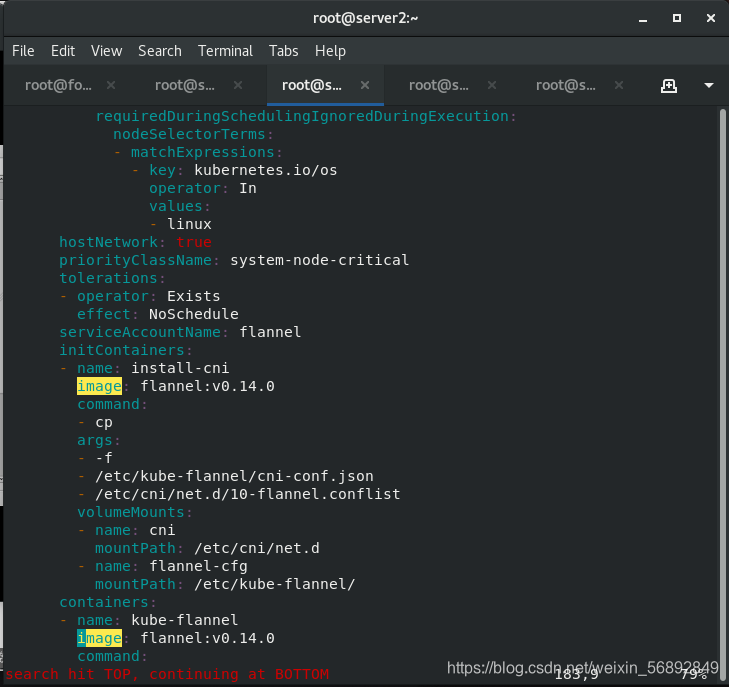Click 'kubernetes.io/os' key value
This screenshot has height=687, width=729.
(x=265, y=170)
